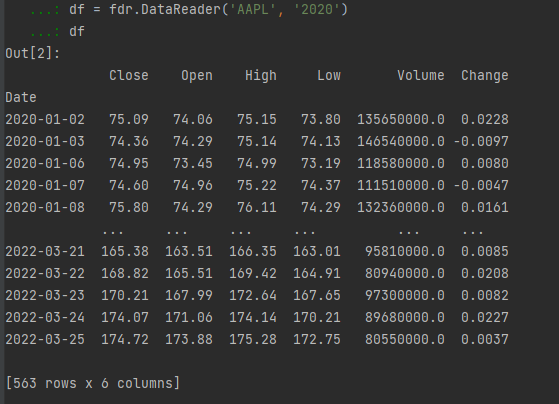The width and height of the screenshot is (559, 404).
Task: Click the Close value 74.60
Action: point(129,185)
